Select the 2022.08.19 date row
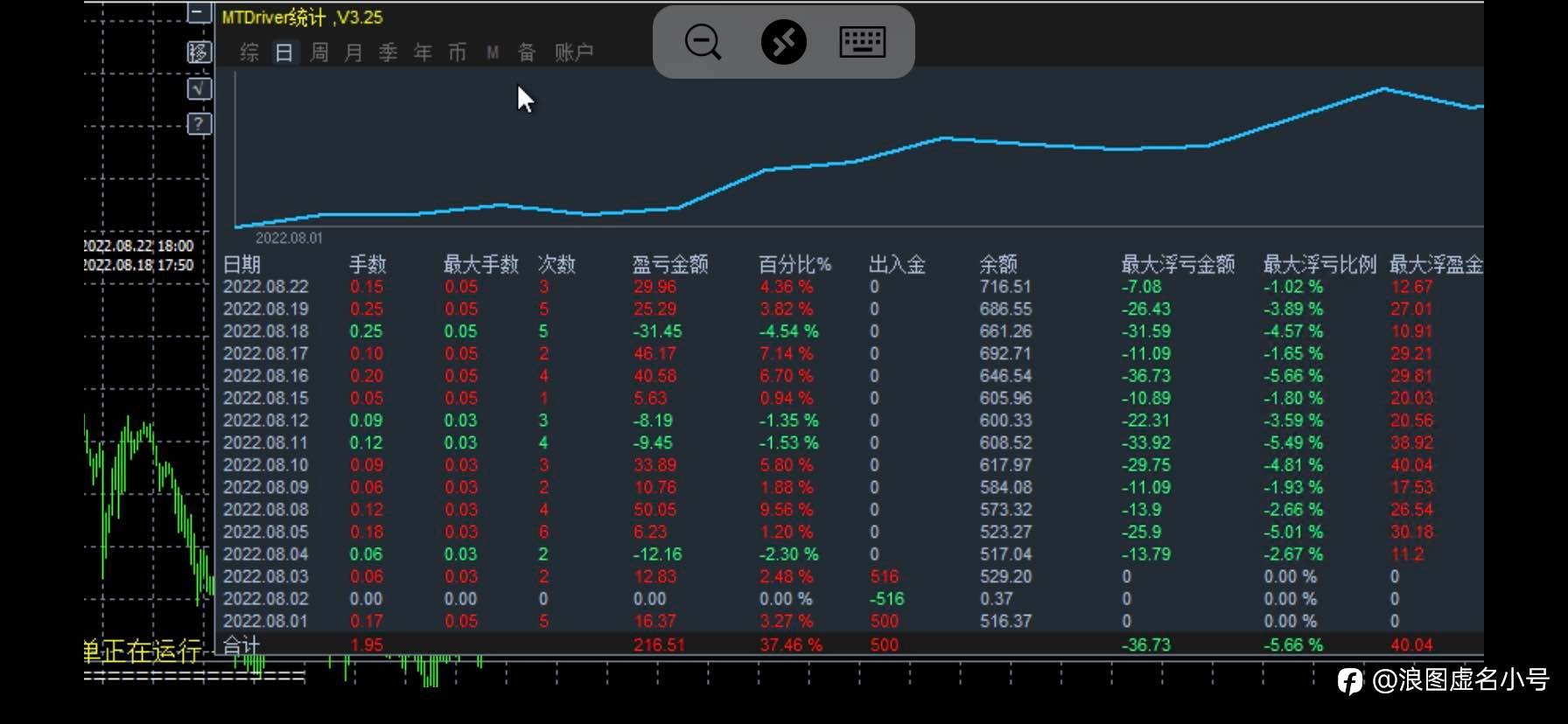Screen dimensions: 1568x724 point(266,310)
